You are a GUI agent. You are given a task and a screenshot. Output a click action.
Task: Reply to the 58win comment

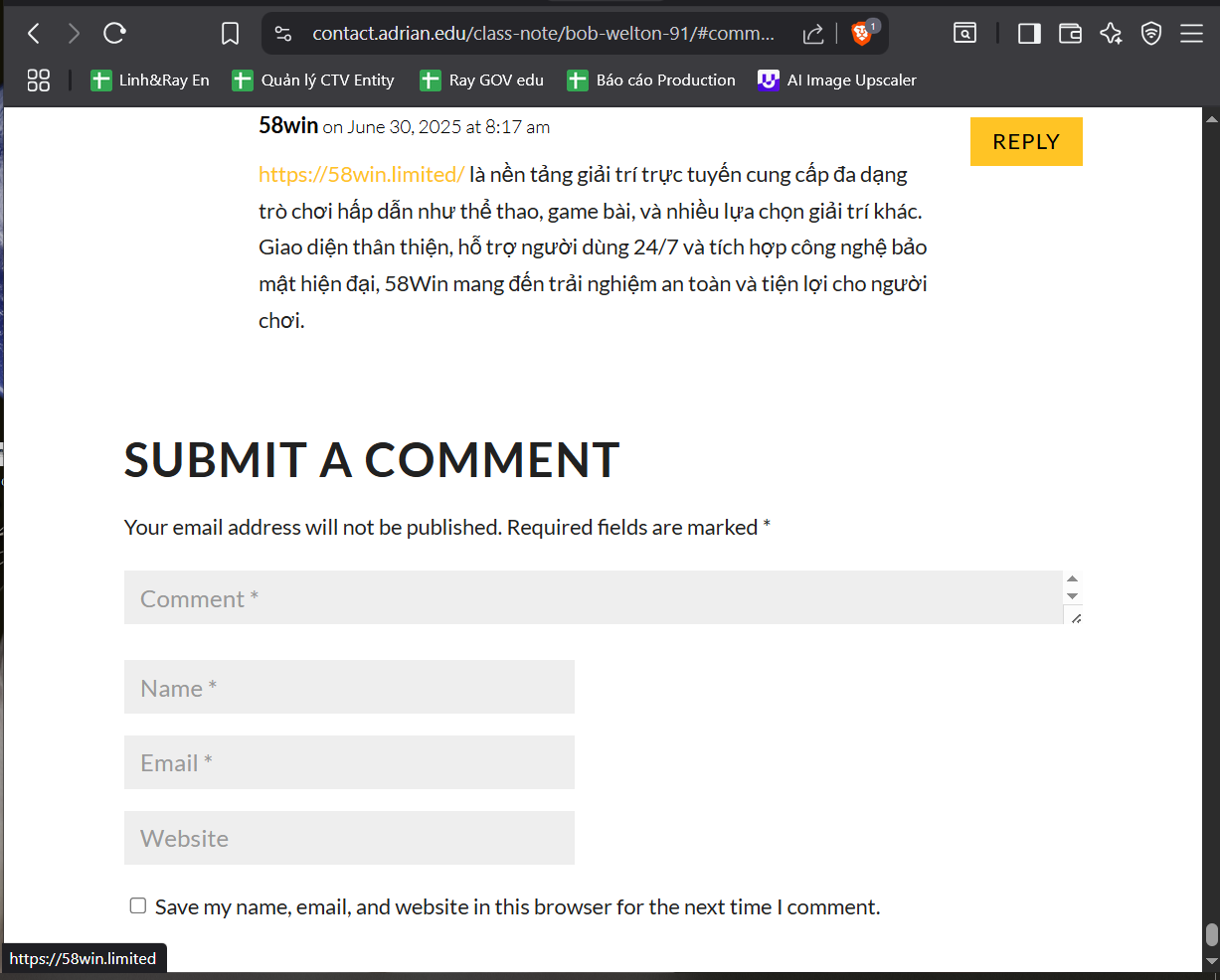[x=1026, y=141]
